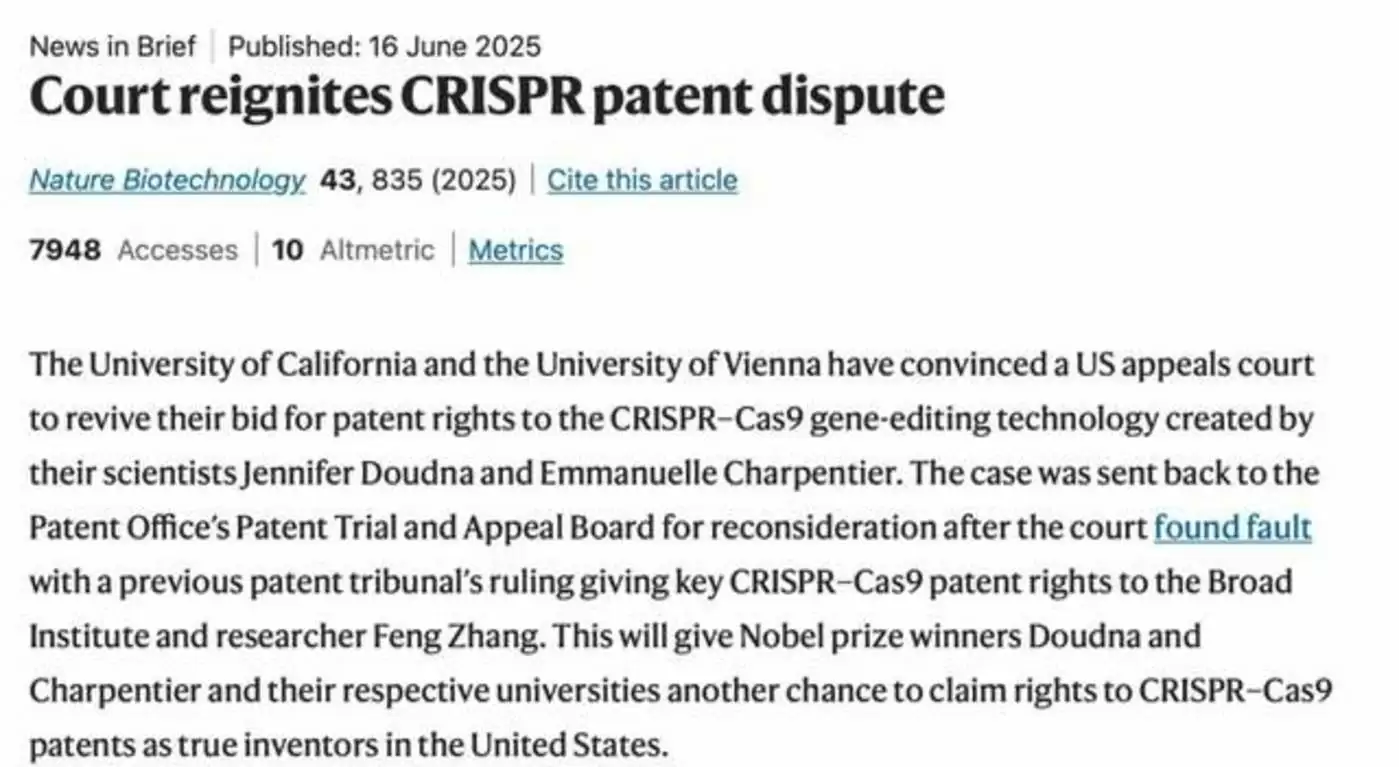1399x767 pixels.
Task: Open the Nature Biotechnology journal link
Action: click(x=167, y=180)
